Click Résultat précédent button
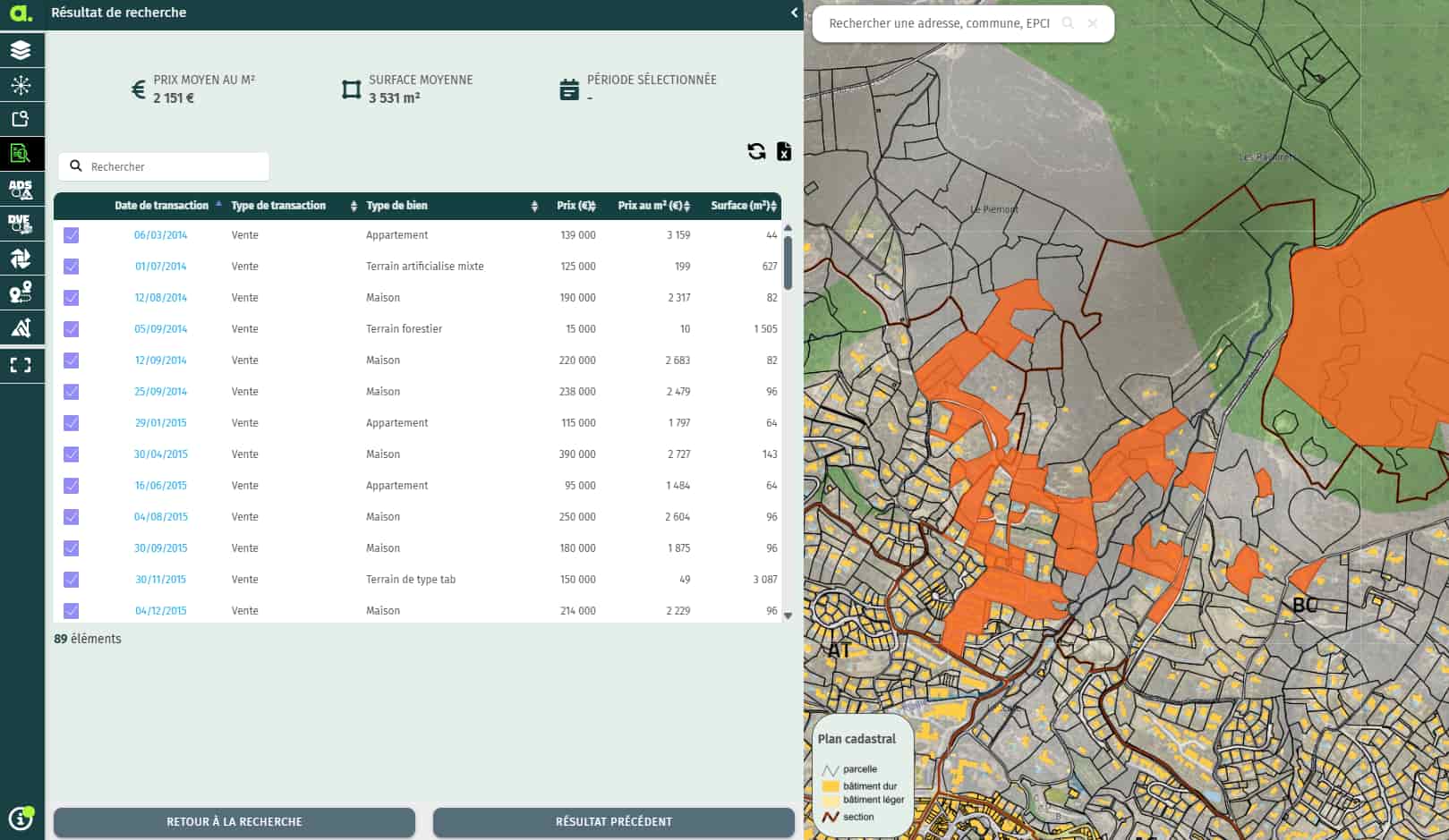Screen dimensions: 1449x840 614,821
